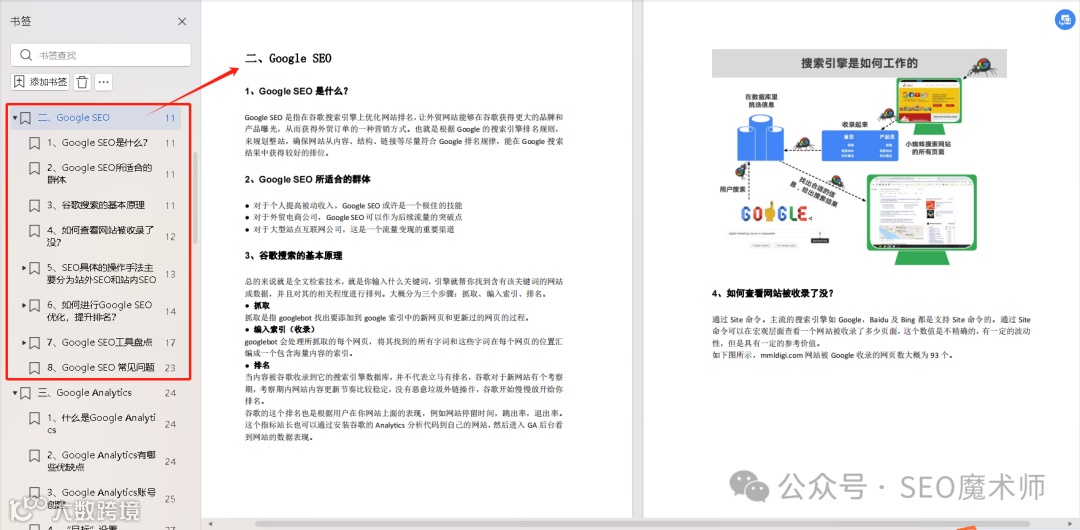Click bookmark icon beside 2、Google Analytics有哪些优缺点

click(34, 456)
